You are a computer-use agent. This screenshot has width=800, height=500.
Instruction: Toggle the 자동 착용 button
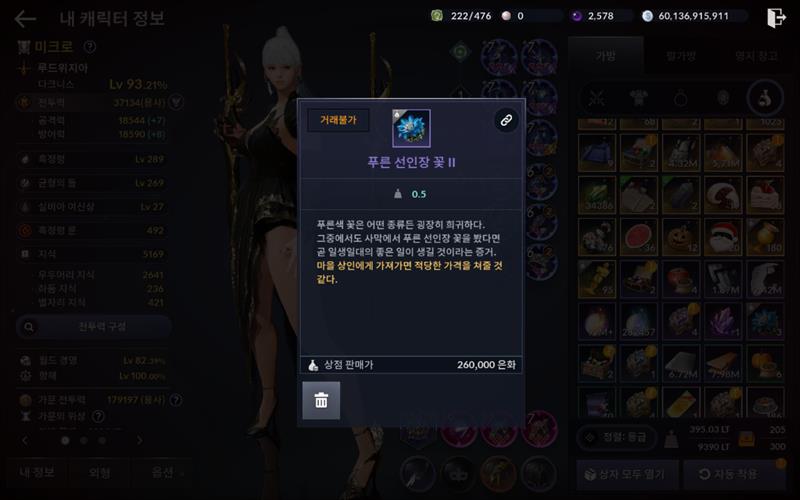pyautogui.click(x=734, y=474)
